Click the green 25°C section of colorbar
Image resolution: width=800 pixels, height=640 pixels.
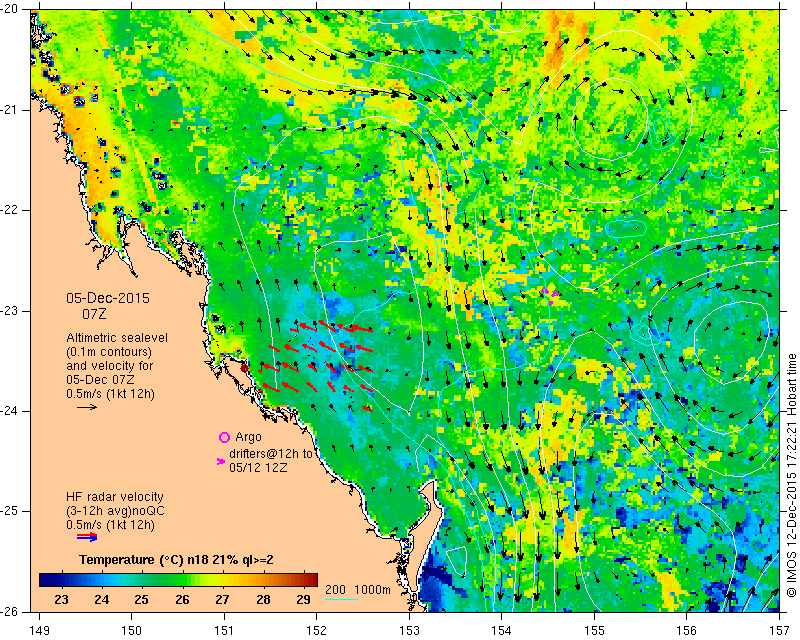tap(141, 580)
